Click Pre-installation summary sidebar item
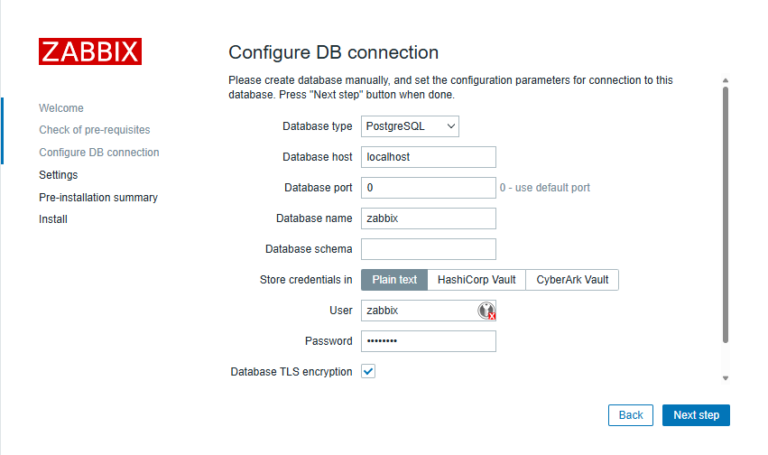Viewport: 768px width, 455px height. tap(98, 197)
